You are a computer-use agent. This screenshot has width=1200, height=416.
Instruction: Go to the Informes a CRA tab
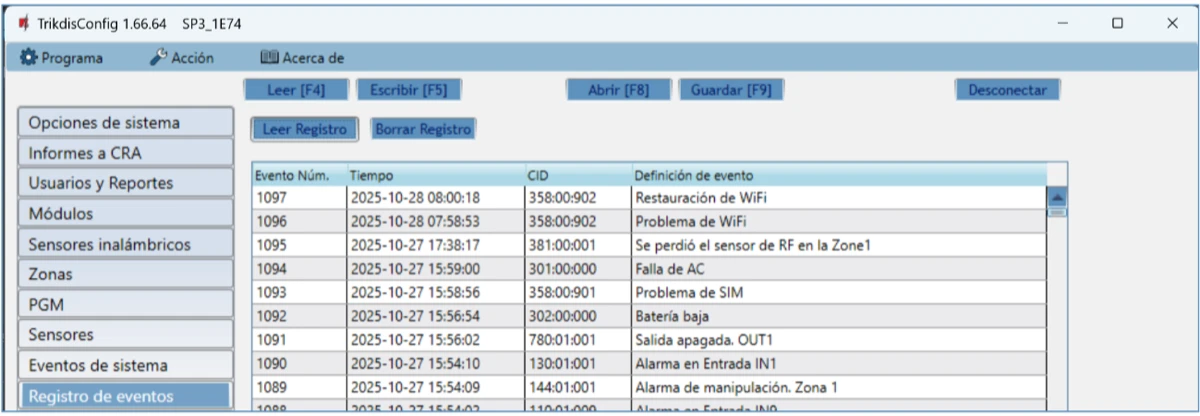125,153
